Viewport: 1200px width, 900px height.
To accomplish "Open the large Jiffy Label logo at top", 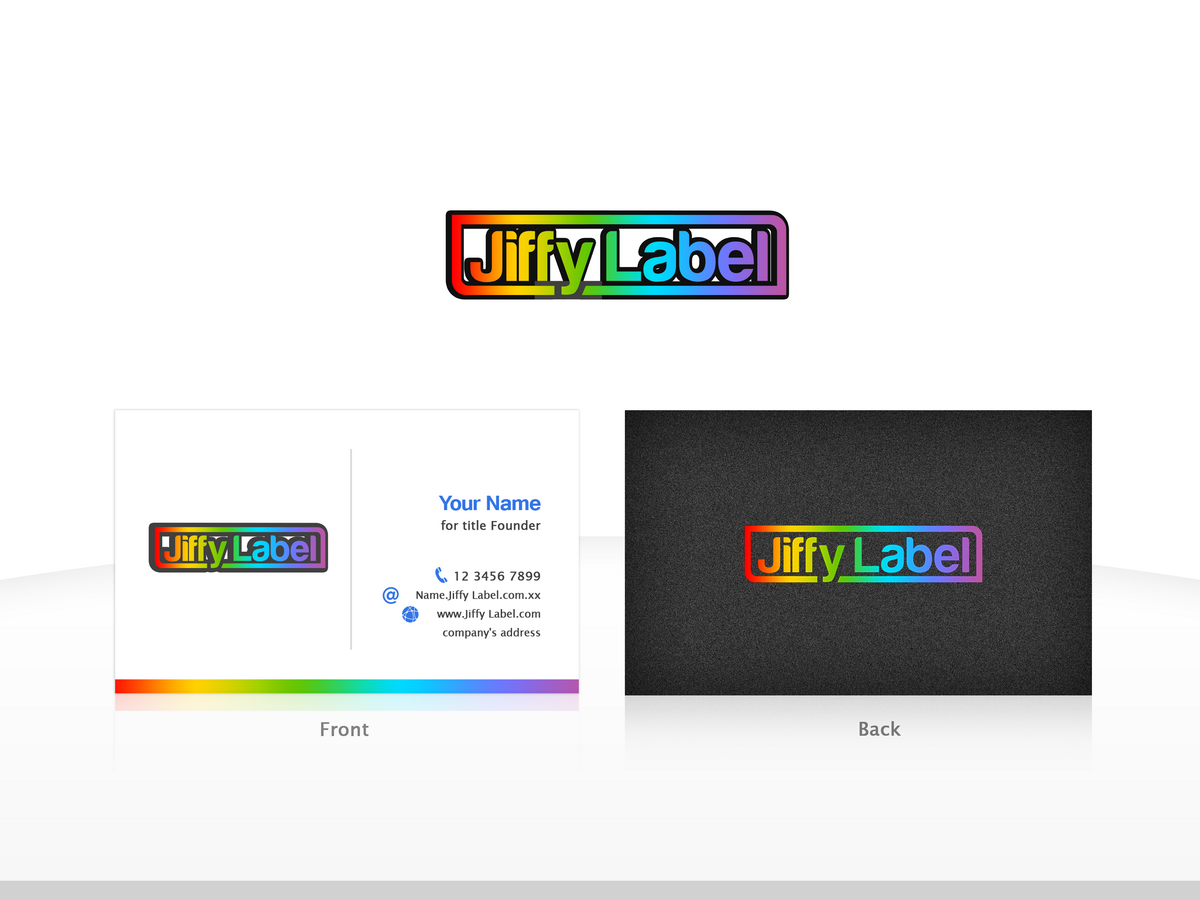I will point(616,255).
